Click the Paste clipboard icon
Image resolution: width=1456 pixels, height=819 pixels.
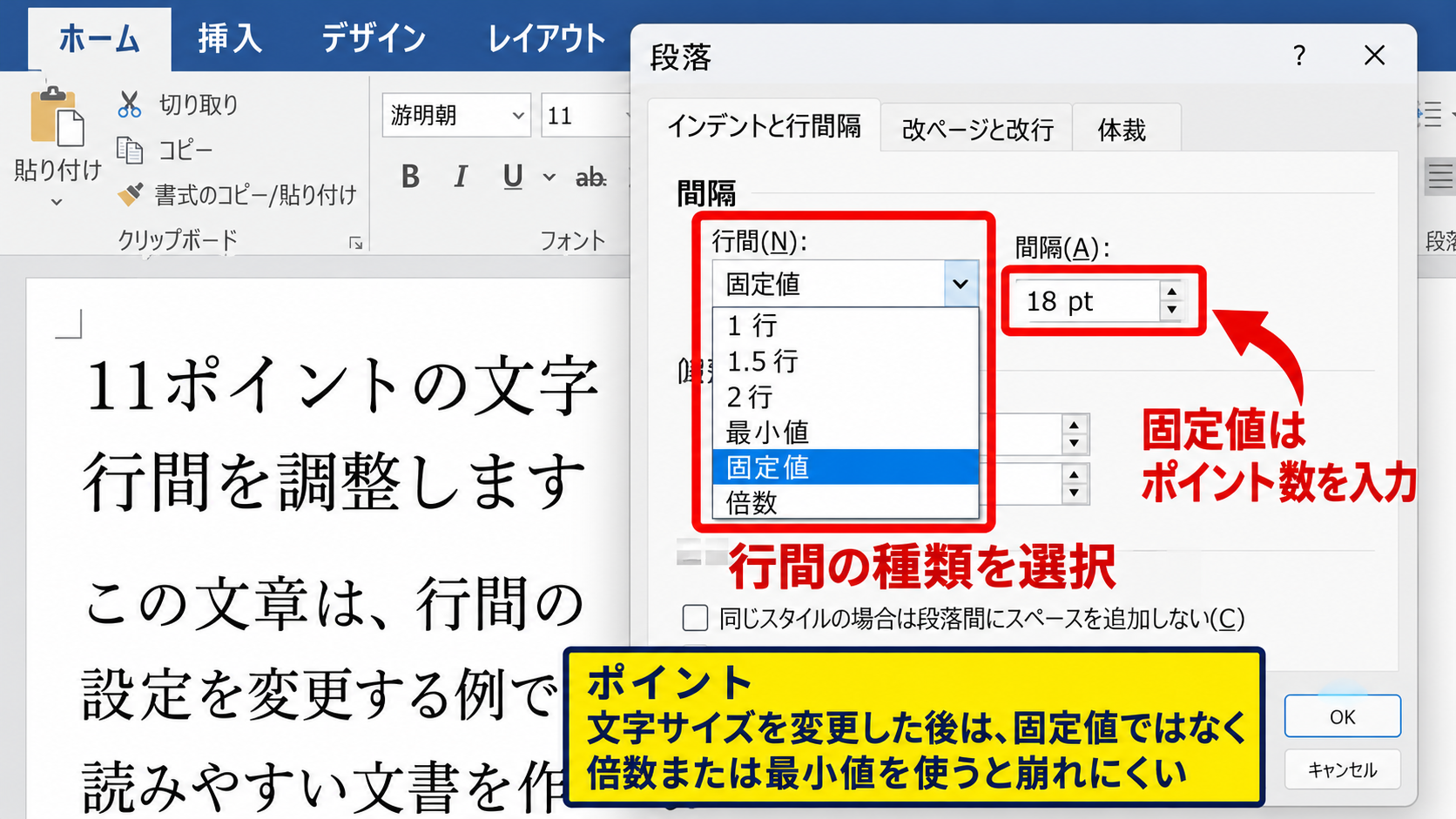57,116
